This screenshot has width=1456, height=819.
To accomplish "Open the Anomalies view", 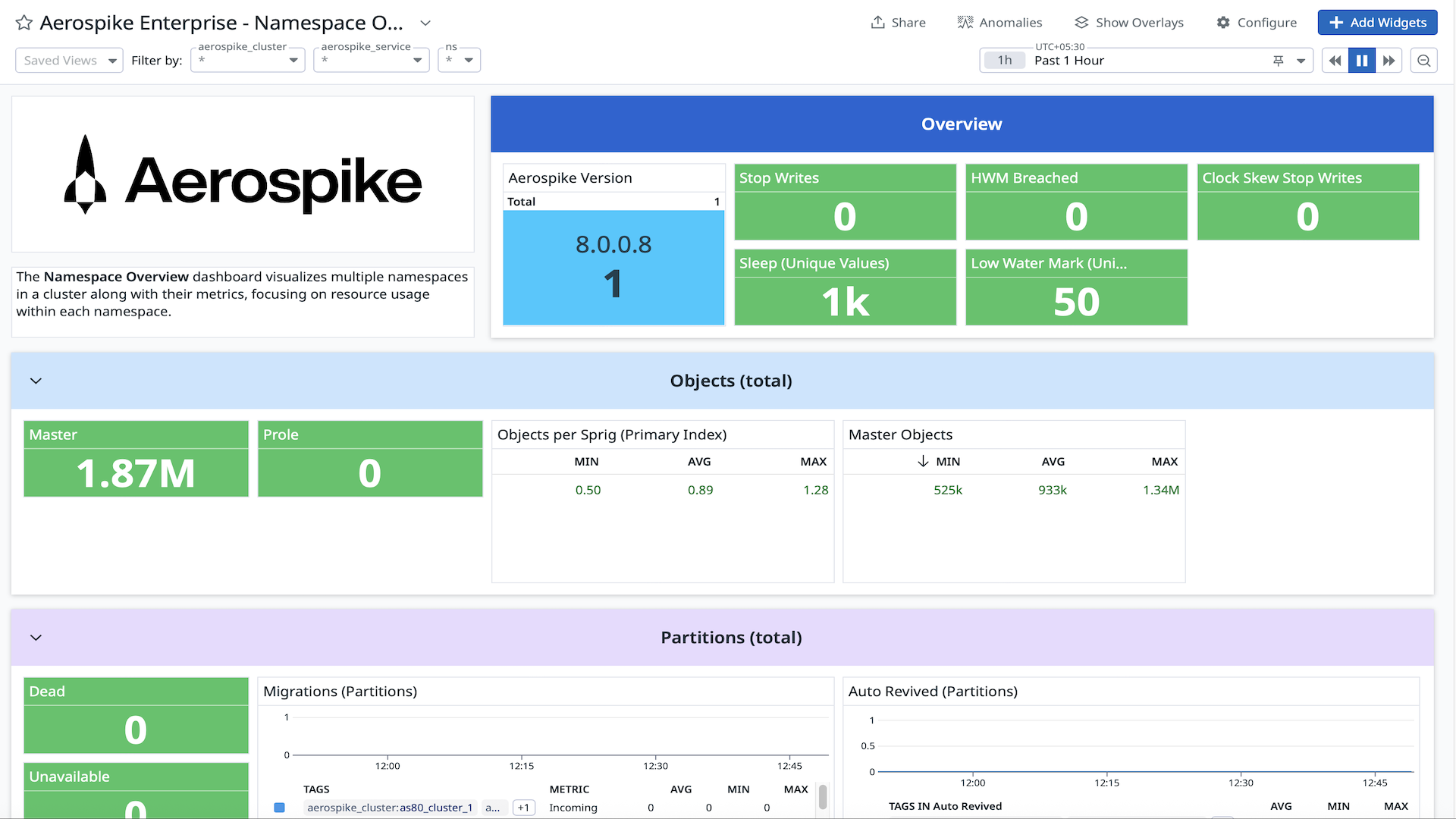I will click(x=1000, y=23).
